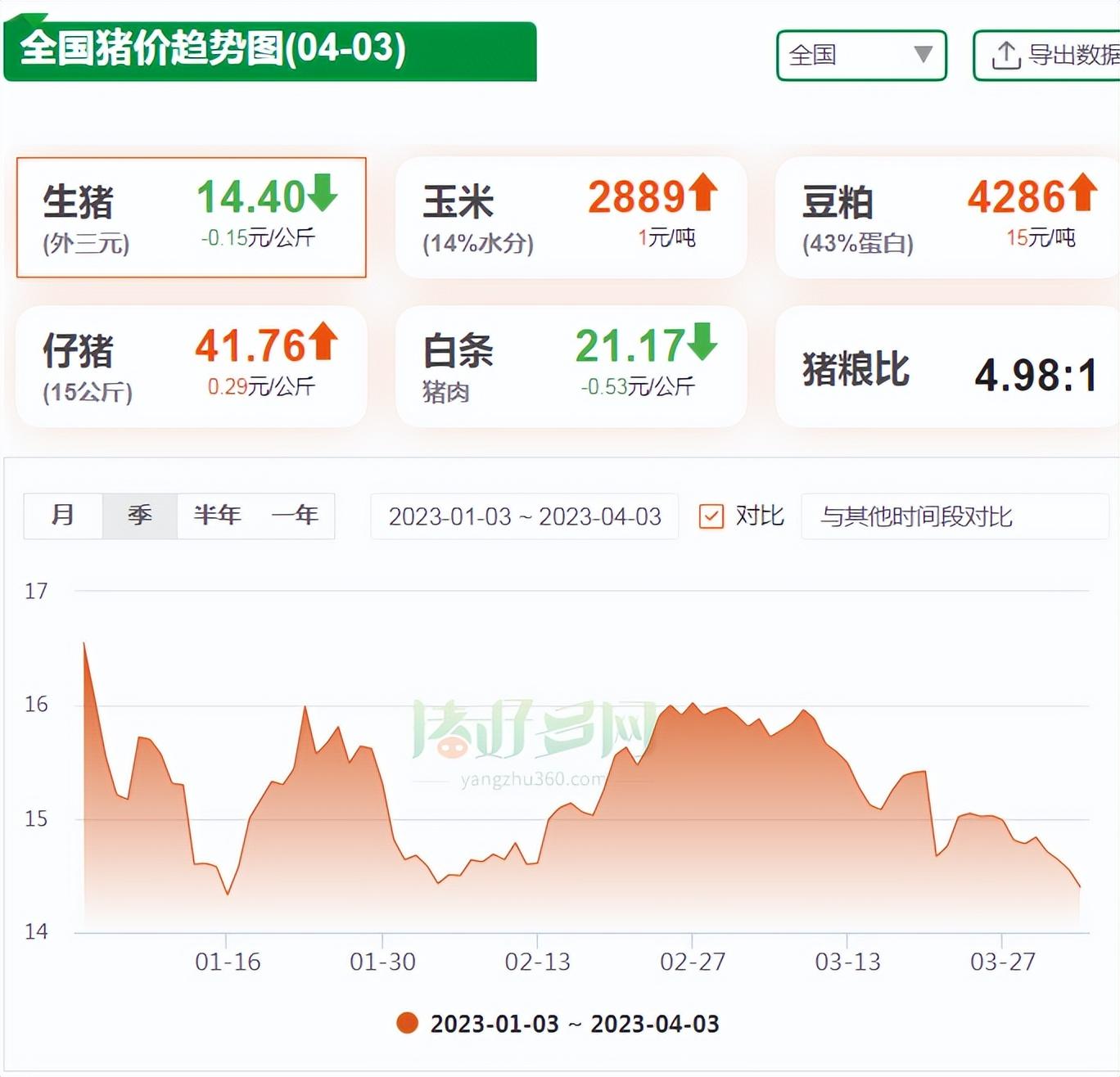Open the 与其他时间段对比 selector

pos(955,516)
